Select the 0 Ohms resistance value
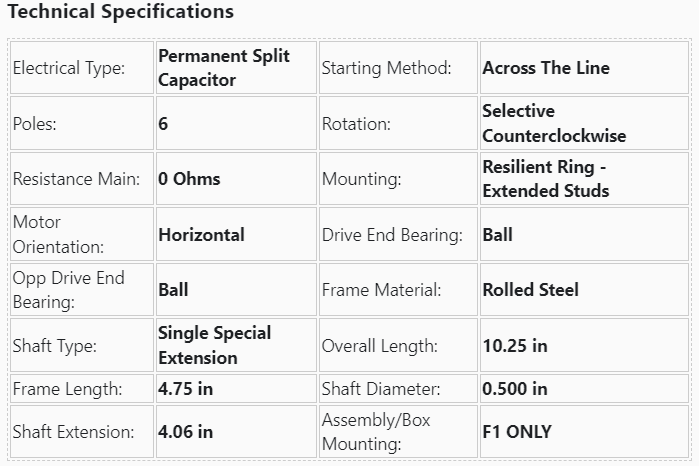The image size is (699, 466). pos(189,179)
